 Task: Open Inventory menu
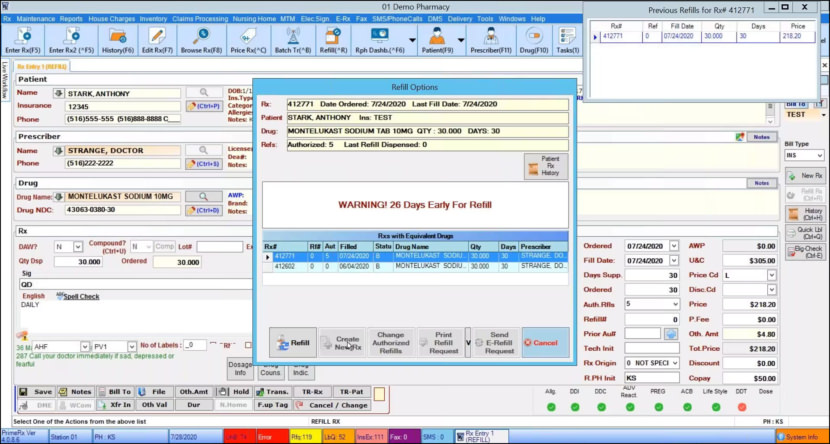click(x=153, y=19)
